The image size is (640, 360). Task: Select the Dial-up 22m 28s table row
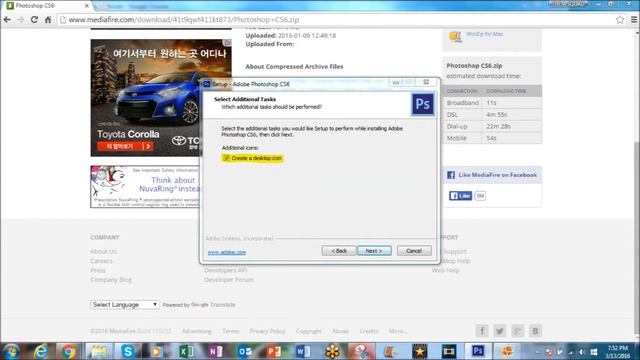(x=492, y=127)
